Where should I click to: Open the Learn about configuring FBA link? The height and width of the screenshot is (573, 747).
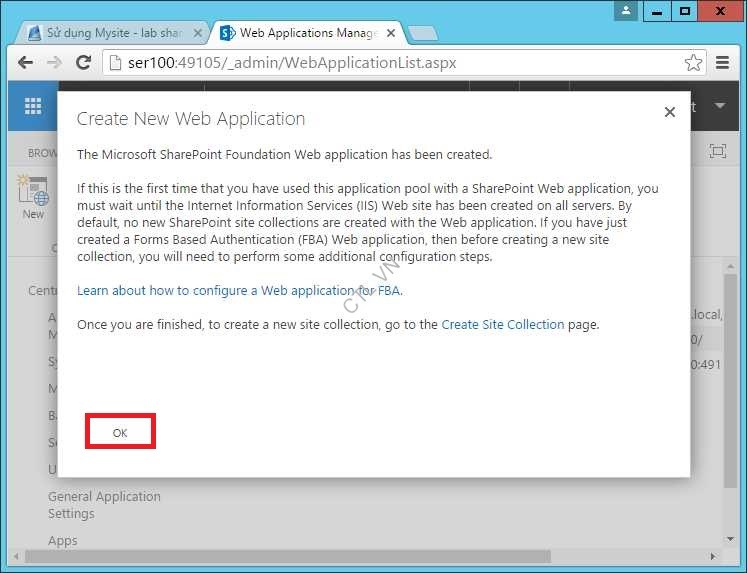240,291
